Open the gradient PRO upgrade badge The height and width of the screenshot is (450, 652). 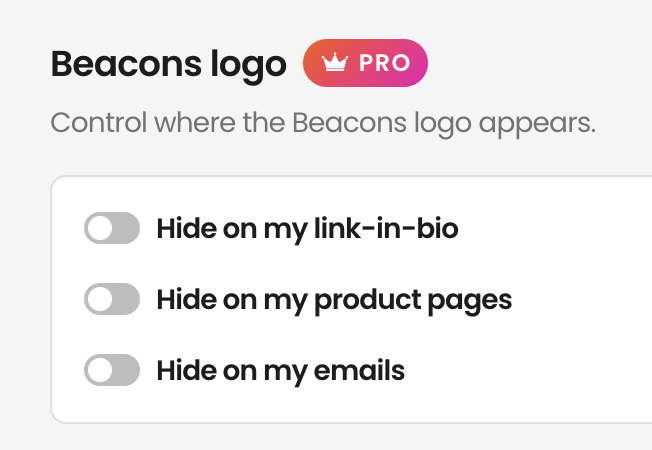point(365,63)
